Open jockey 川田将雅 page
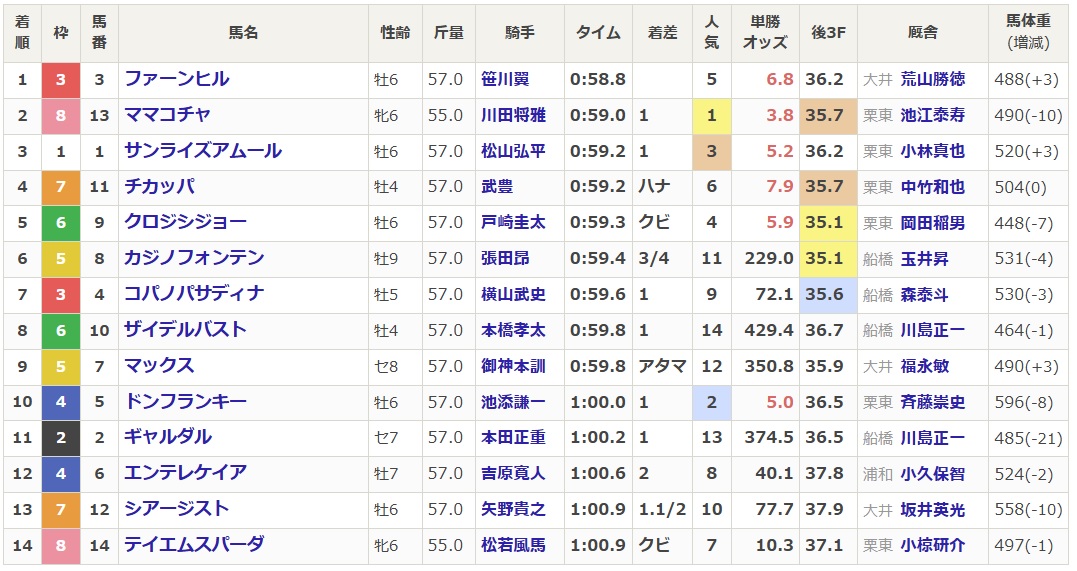The width and height of the screenshot is (1077, 571). (x=513, y=115)
